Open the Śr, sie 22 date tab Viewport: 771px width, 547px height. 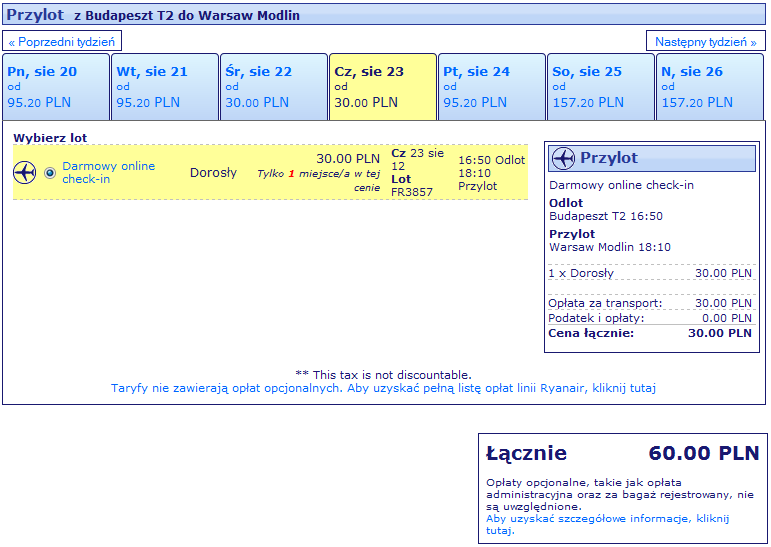coord(274,86)
